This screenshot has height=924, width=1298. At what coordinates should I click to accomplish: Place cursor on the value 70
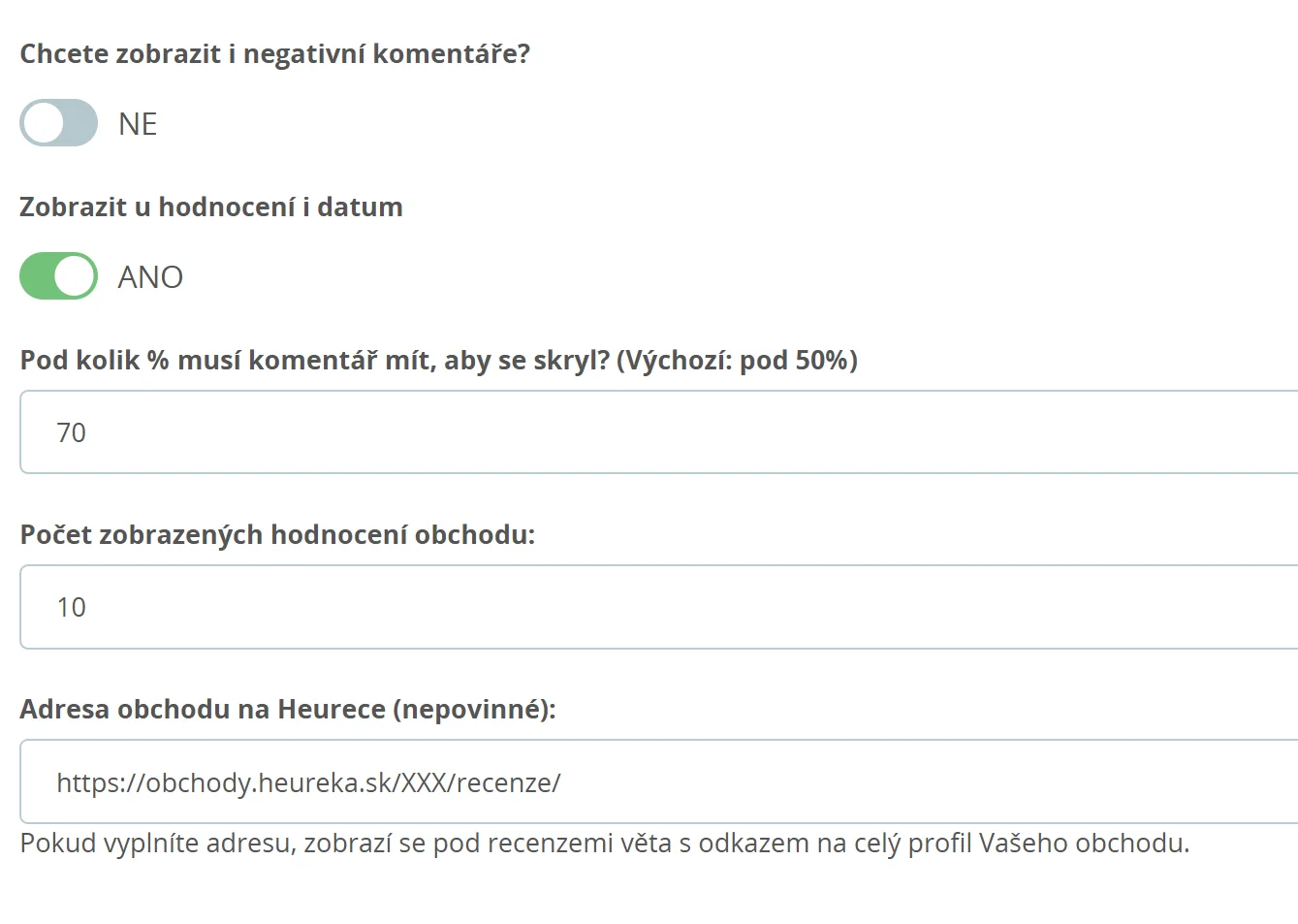tap(71, 432)
